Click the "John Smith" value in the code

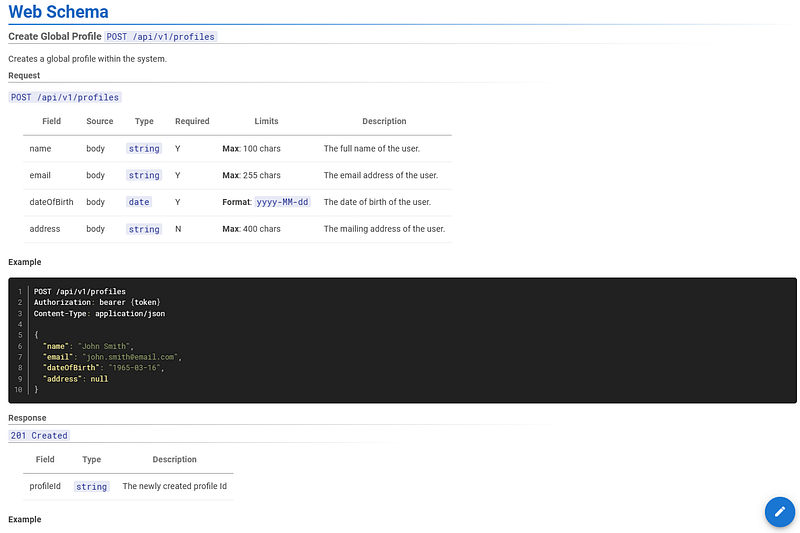104,346
